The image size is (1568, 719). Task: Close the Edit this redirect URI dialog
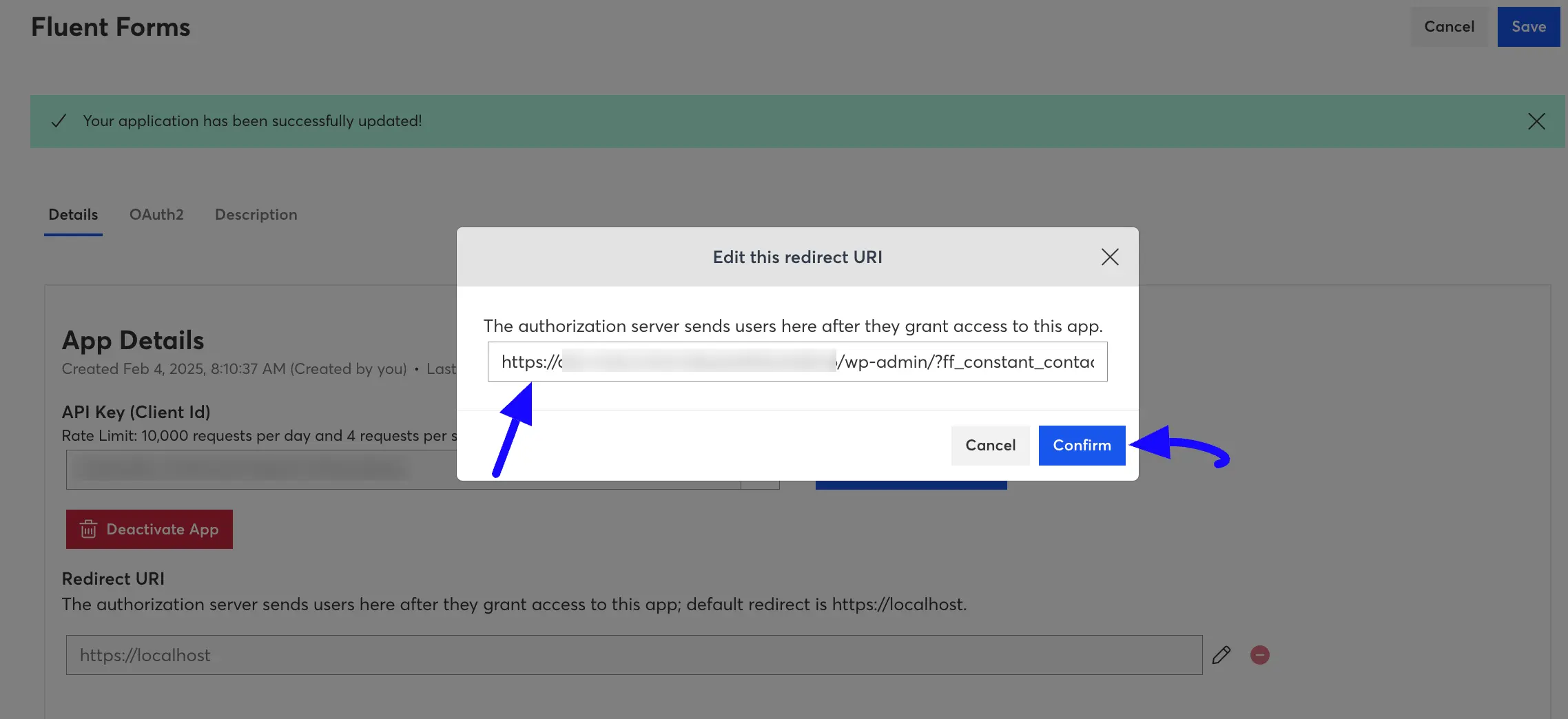[1110, 257]
